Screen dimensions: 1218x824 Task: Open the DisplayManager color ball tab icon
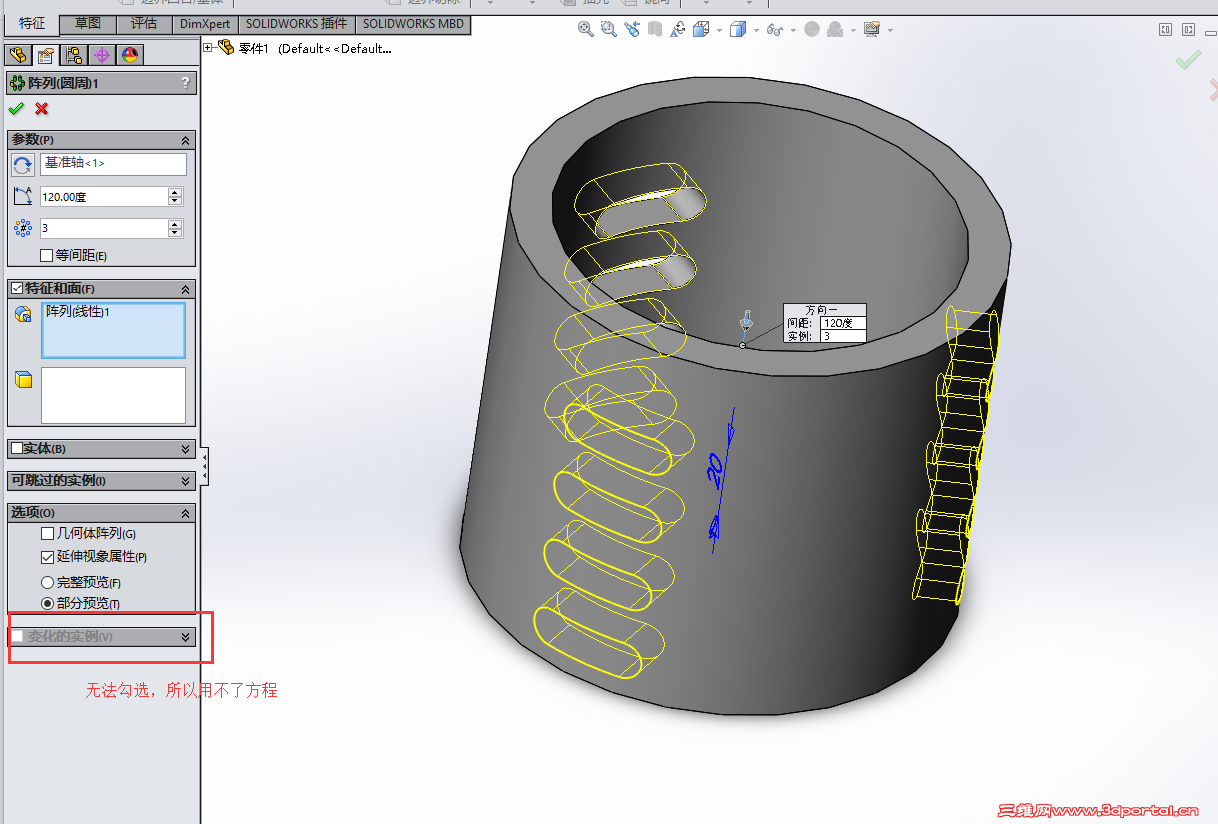(x=131, y=55)
